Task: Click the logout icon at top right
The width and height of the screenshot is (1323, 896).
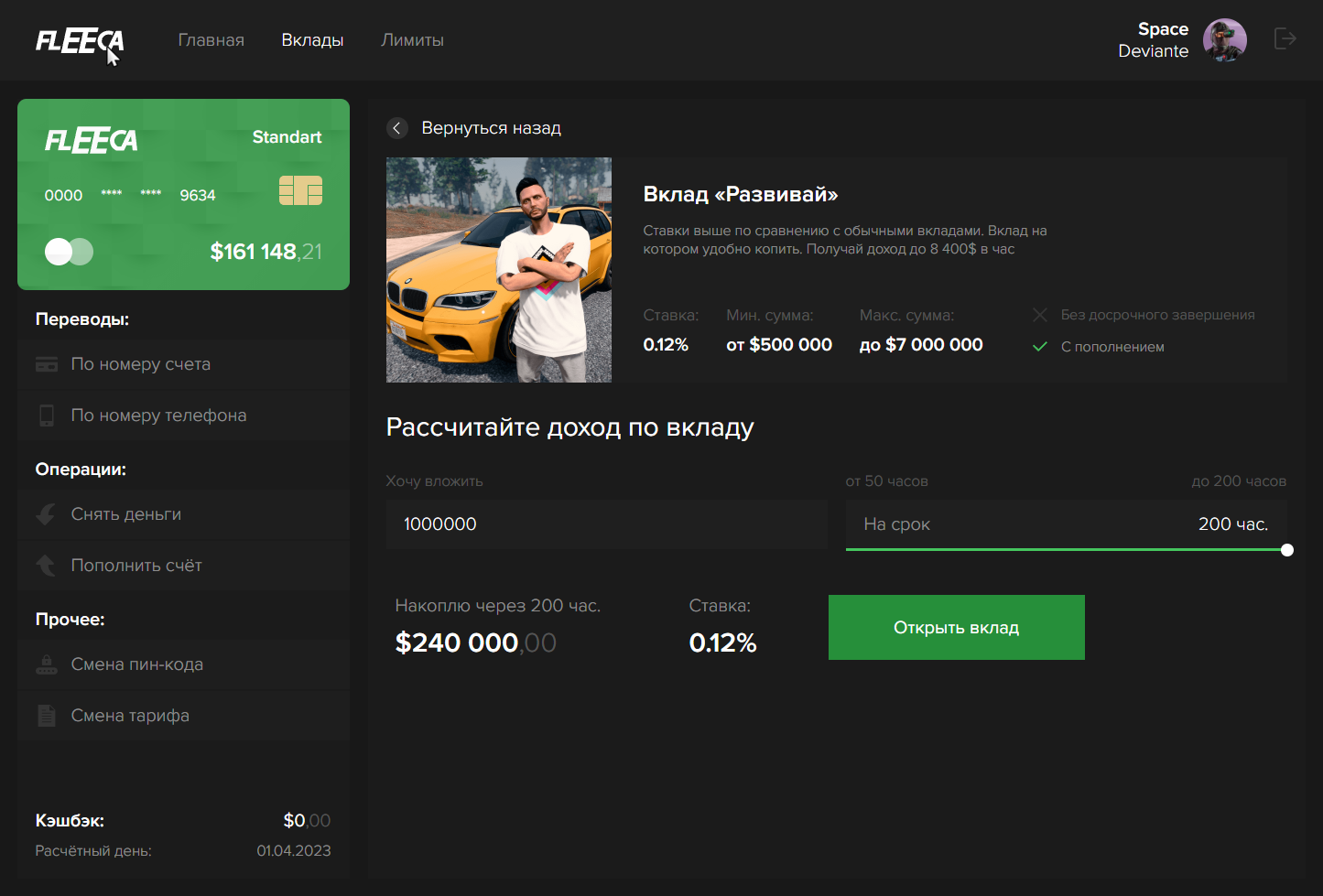Action: point(1285,38)
